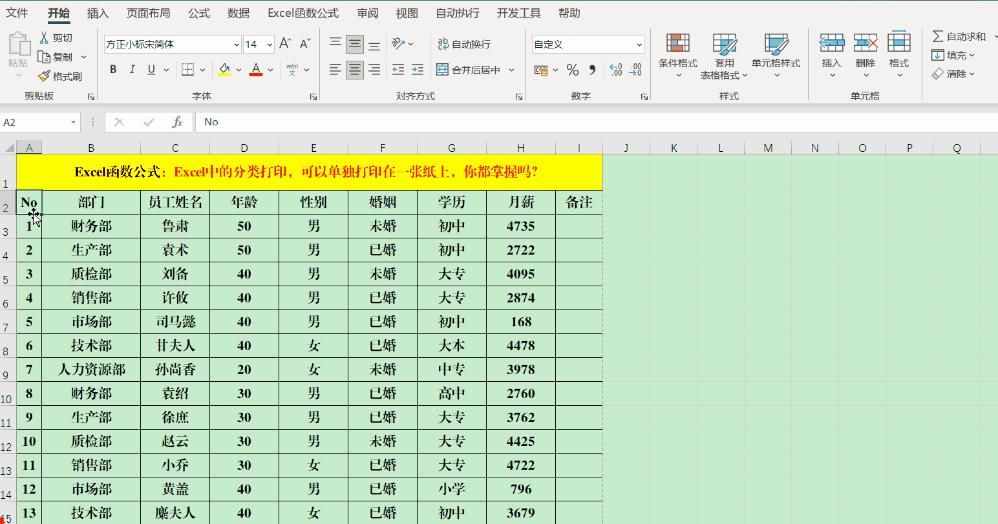Open the number group dialog launcher
This screenshot has height=524, width=998.
[644, 97]
